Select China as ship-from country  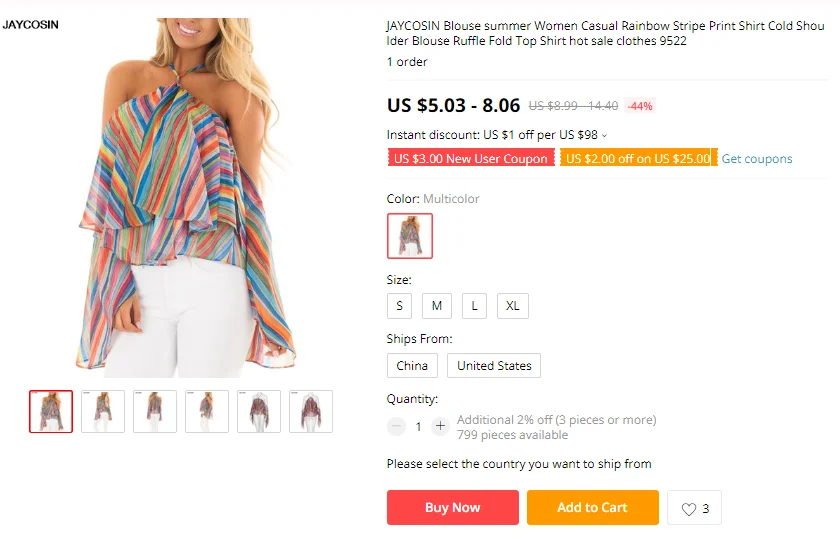click(x=412, y=365)
